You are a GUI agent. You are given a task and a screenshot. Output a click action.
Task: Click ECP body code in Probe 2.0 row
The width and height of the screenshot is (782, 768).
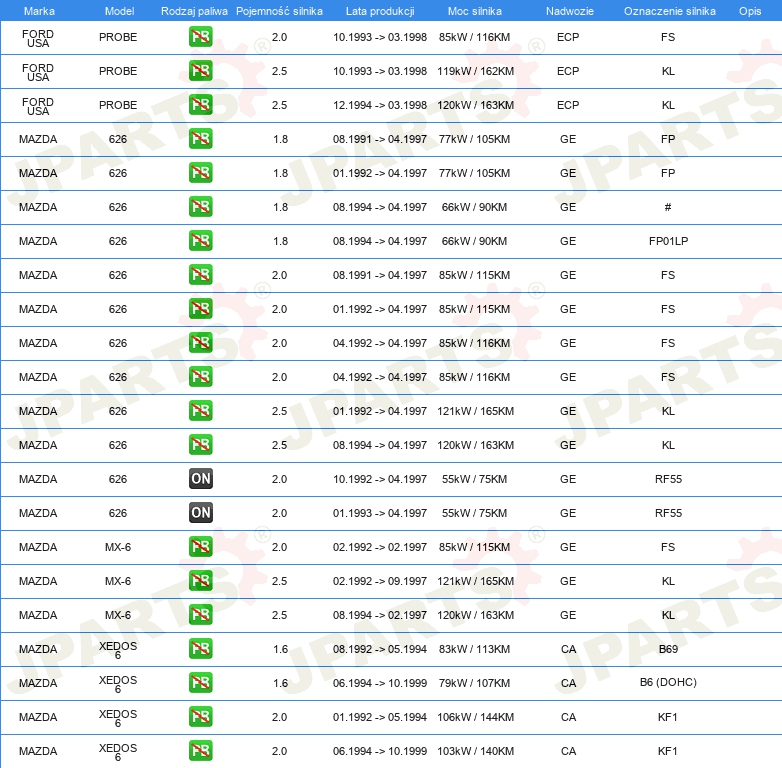(568, 37)
